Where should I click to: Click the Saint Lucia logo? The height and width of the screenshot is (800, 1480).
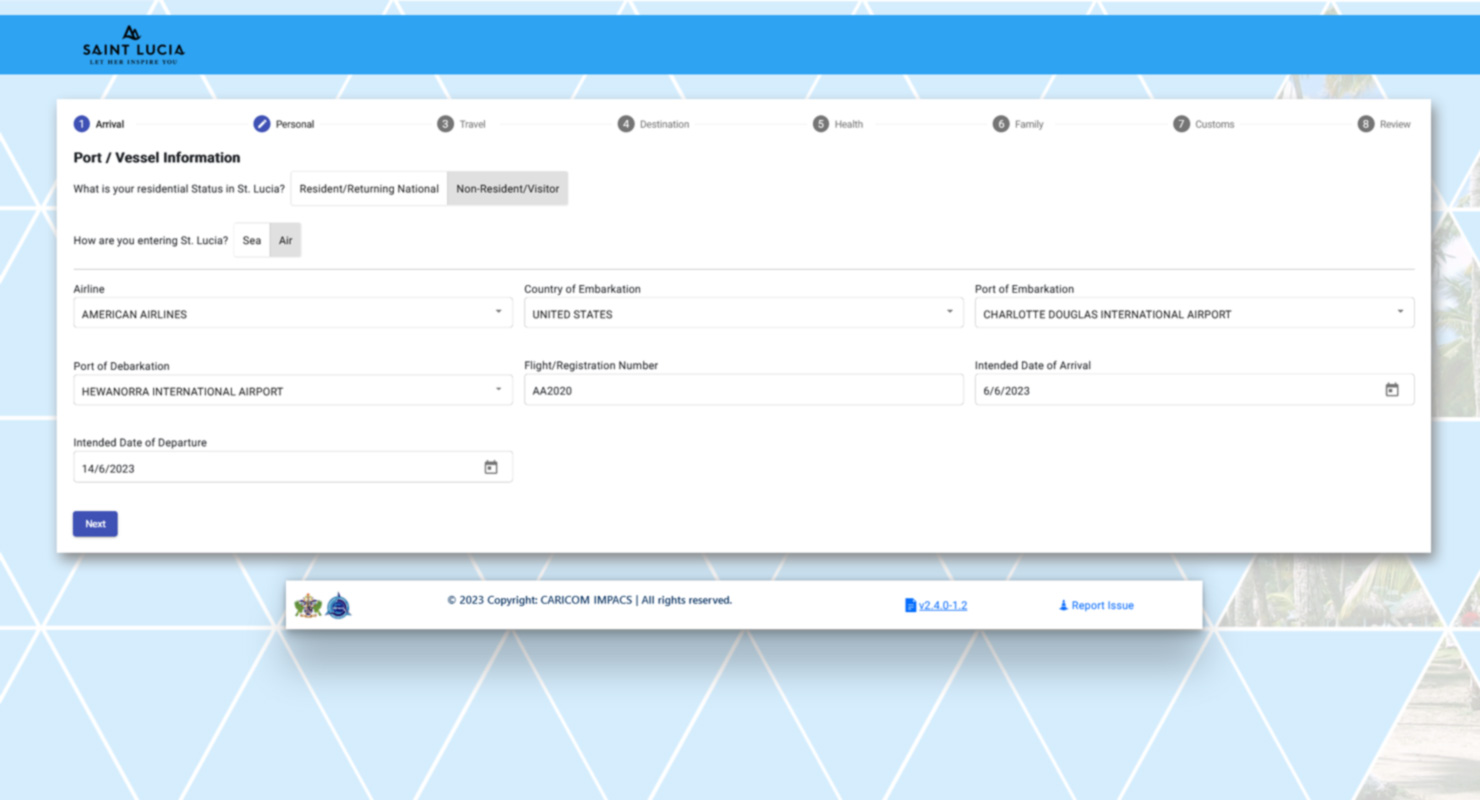click(x=133, y=46)
